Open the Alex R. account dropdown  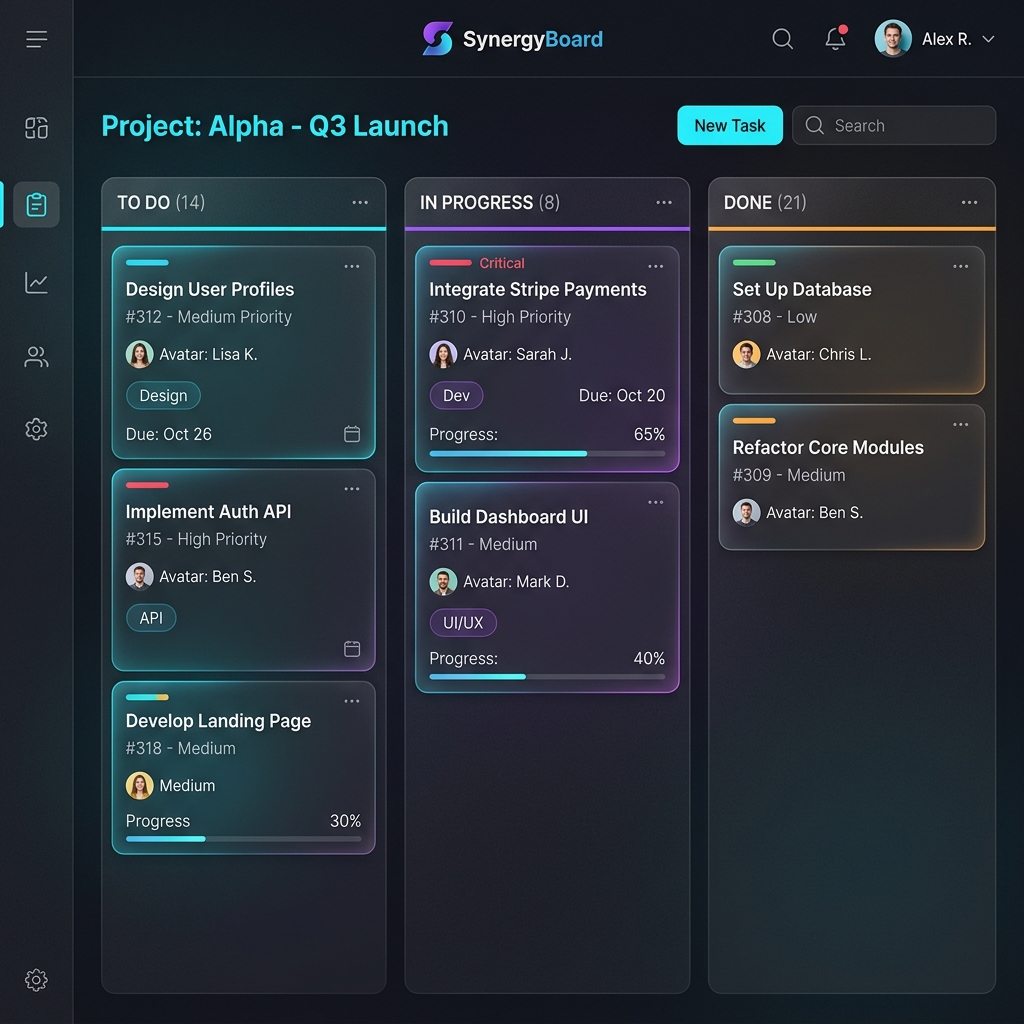coord(935,39)
